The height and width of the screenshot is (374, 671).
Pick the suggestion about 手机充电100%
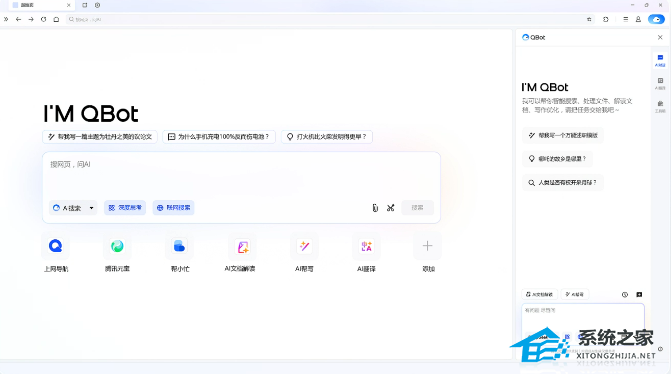click(219, 137)
